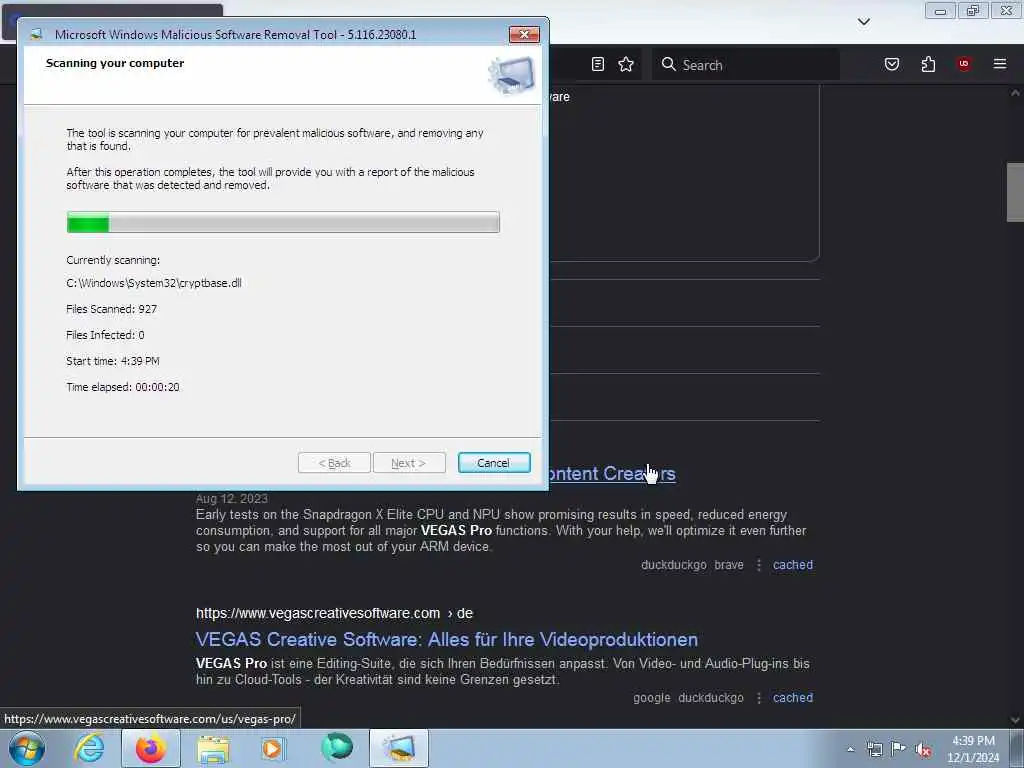1024x768 pixels.
Task: Click the muted volume tray icon
Action: (x=923, y=749)
